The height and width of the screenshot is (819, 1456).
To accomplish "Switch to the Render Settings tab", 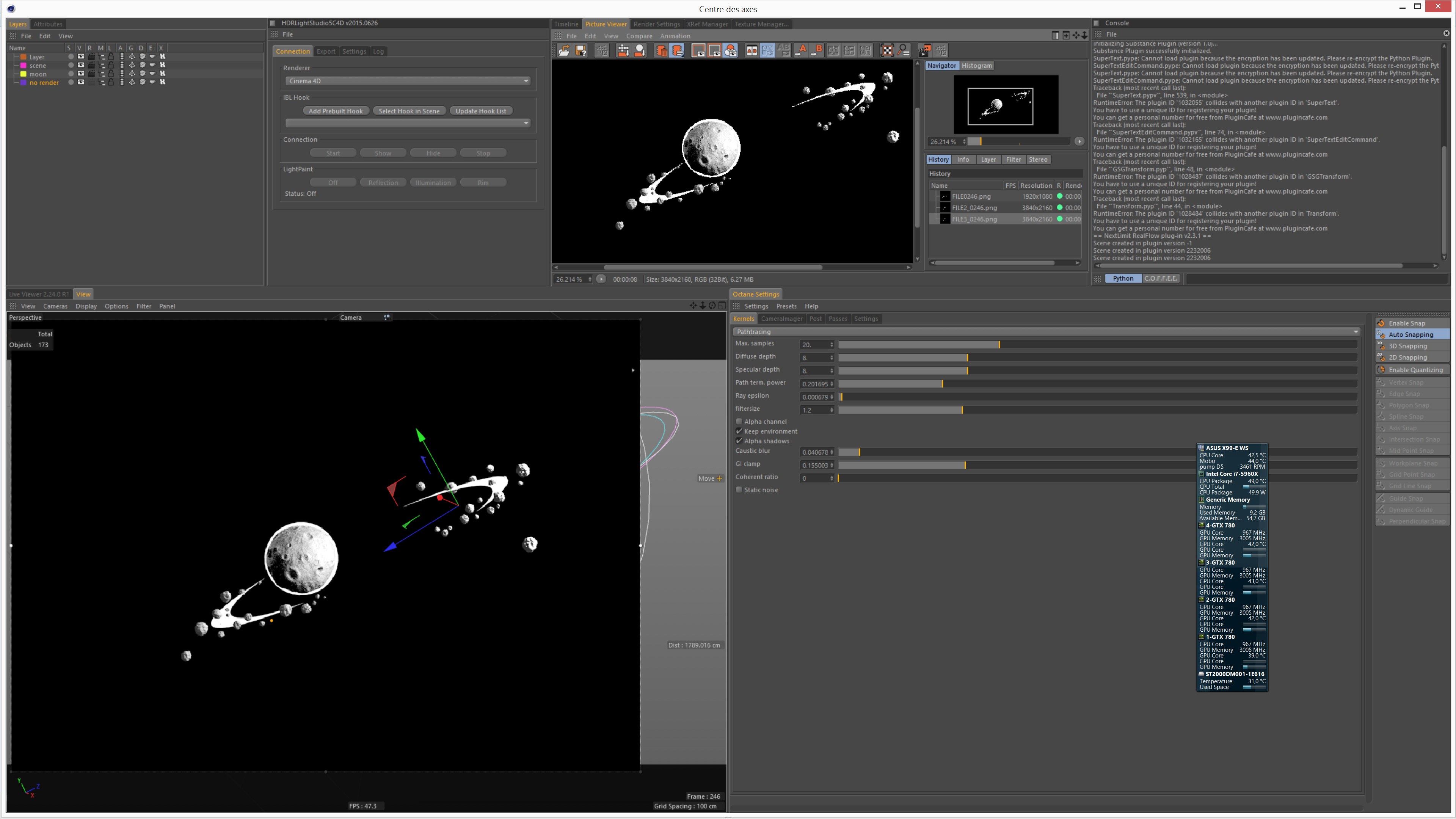I will coord(656,24).
